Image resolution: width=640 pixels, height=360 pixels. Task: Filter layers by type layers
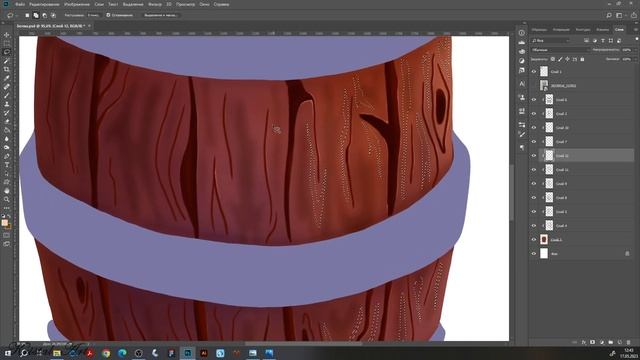click(603, 40)
